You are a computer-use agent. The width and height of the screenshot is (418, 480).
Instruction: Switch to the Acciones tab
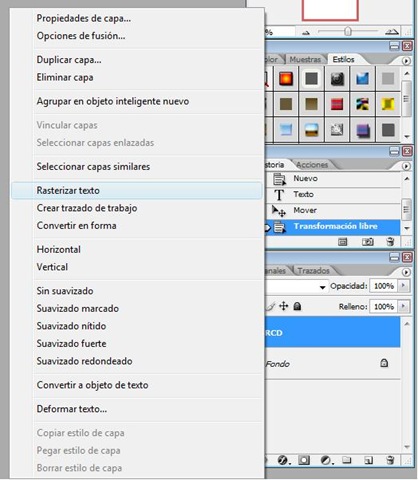(312, 165)
